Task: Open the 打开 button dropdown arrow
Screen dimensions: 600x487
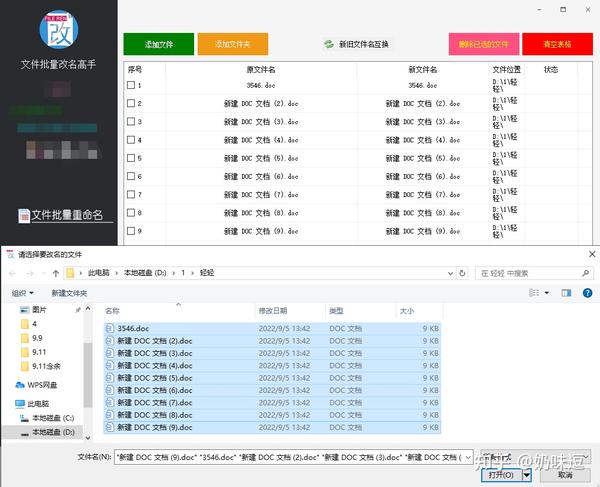Action: click(527, 475)
